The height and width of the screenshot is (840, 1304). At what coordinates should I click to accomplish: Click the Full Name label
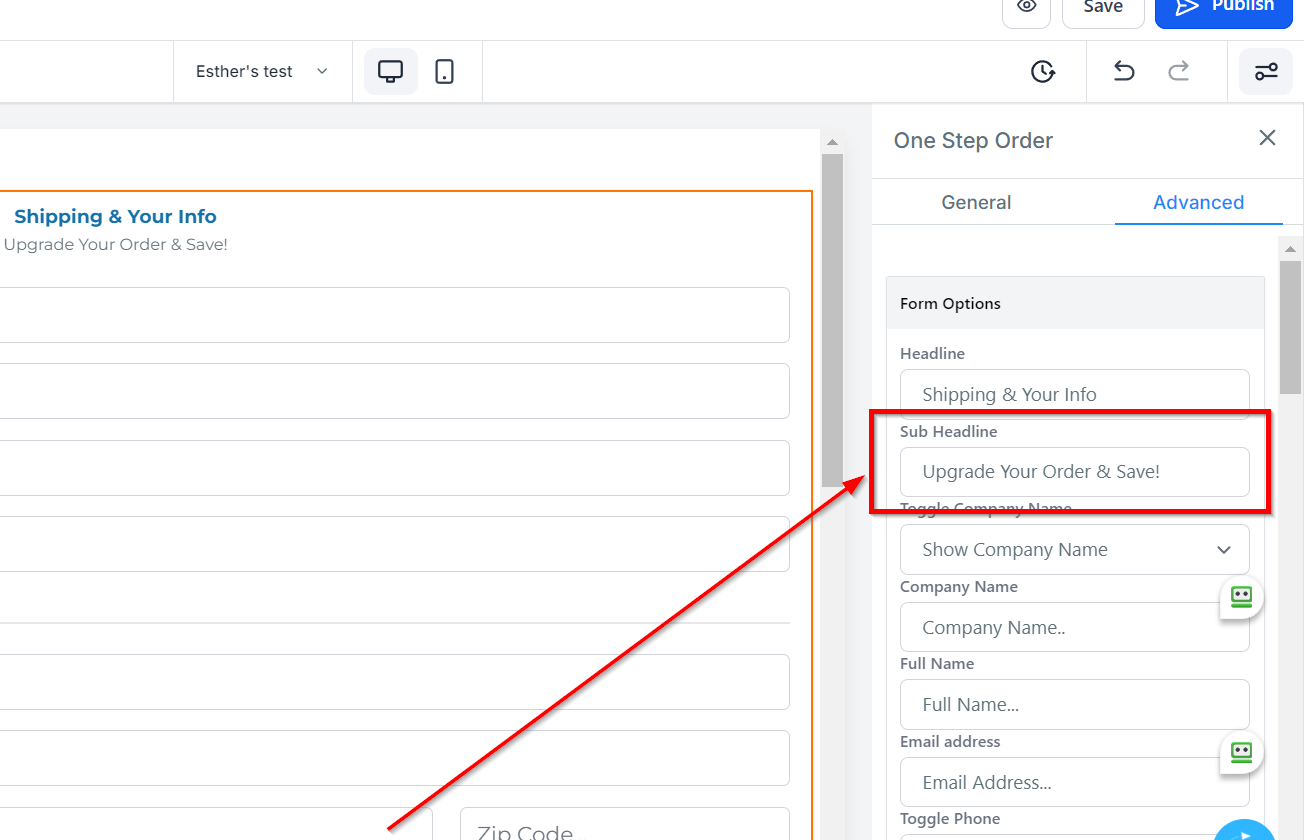937,664
